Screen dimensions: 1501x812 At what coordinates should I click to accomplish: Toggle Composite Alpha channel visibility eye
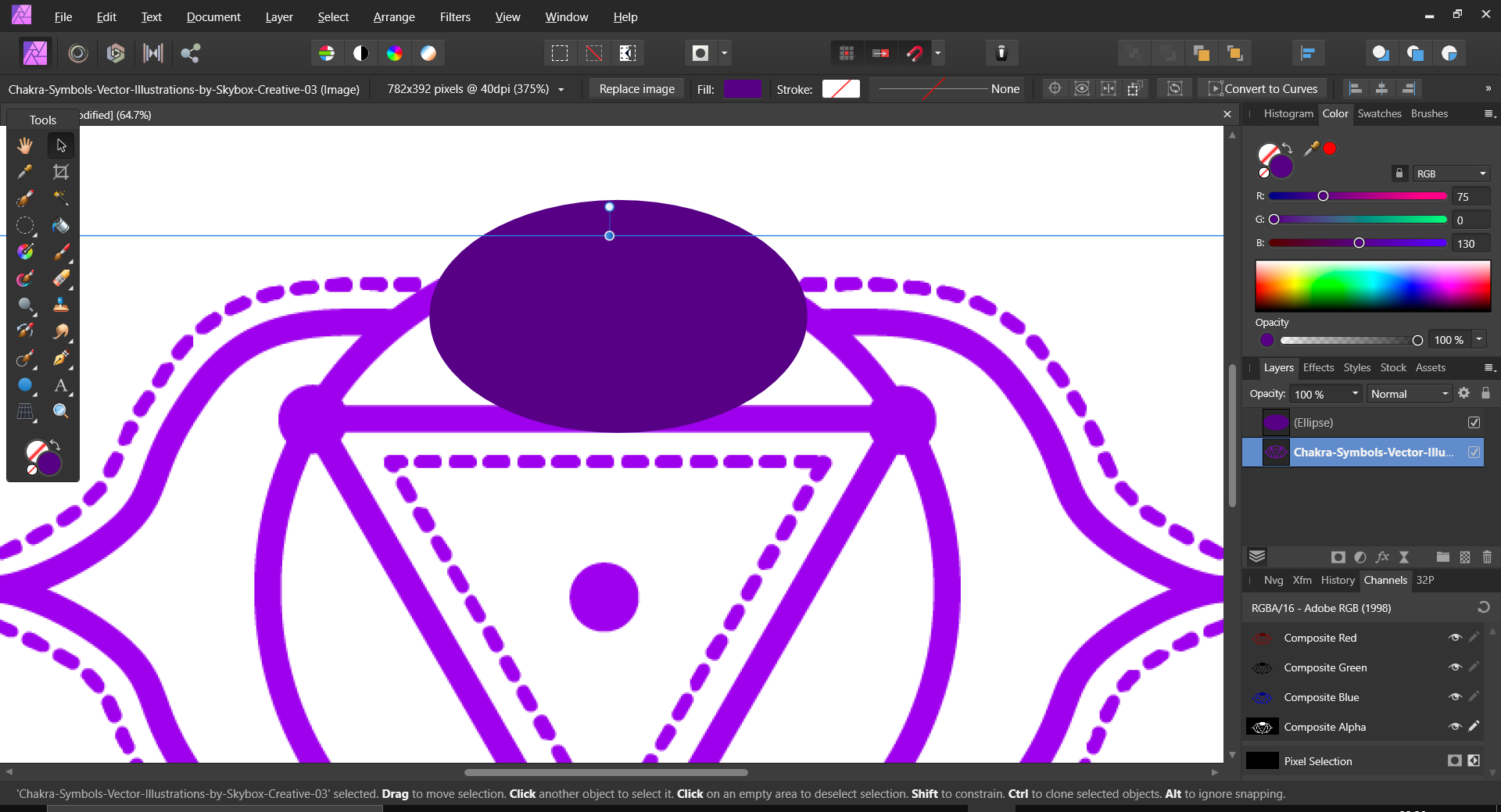[1455, 727]
